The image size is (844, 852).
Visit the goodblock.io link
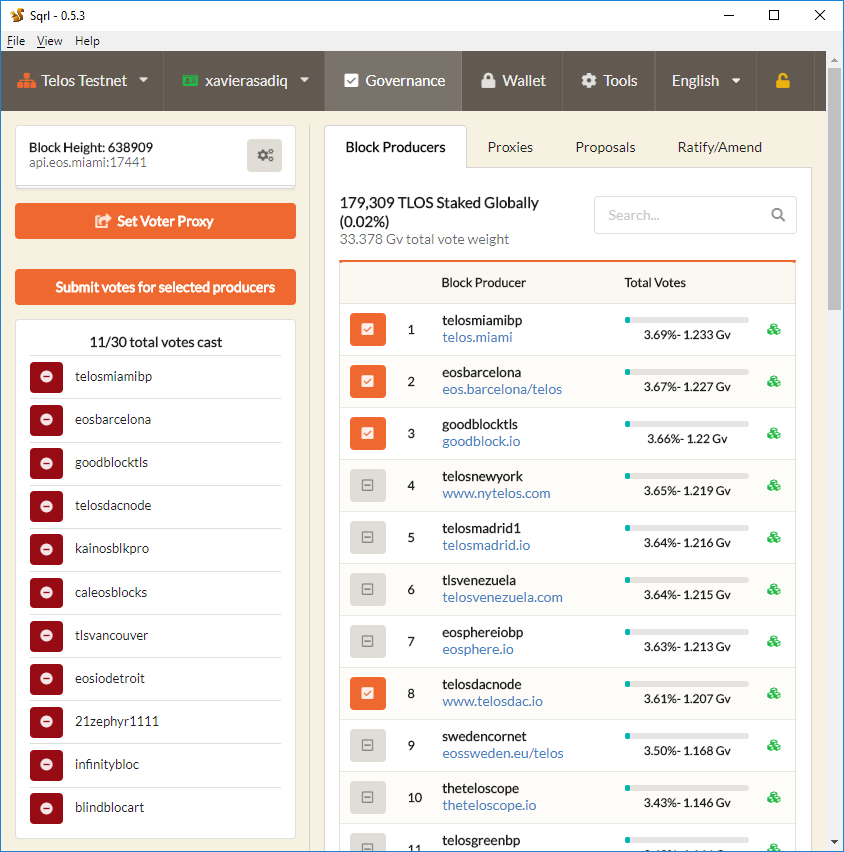click(x=481, y=441)
